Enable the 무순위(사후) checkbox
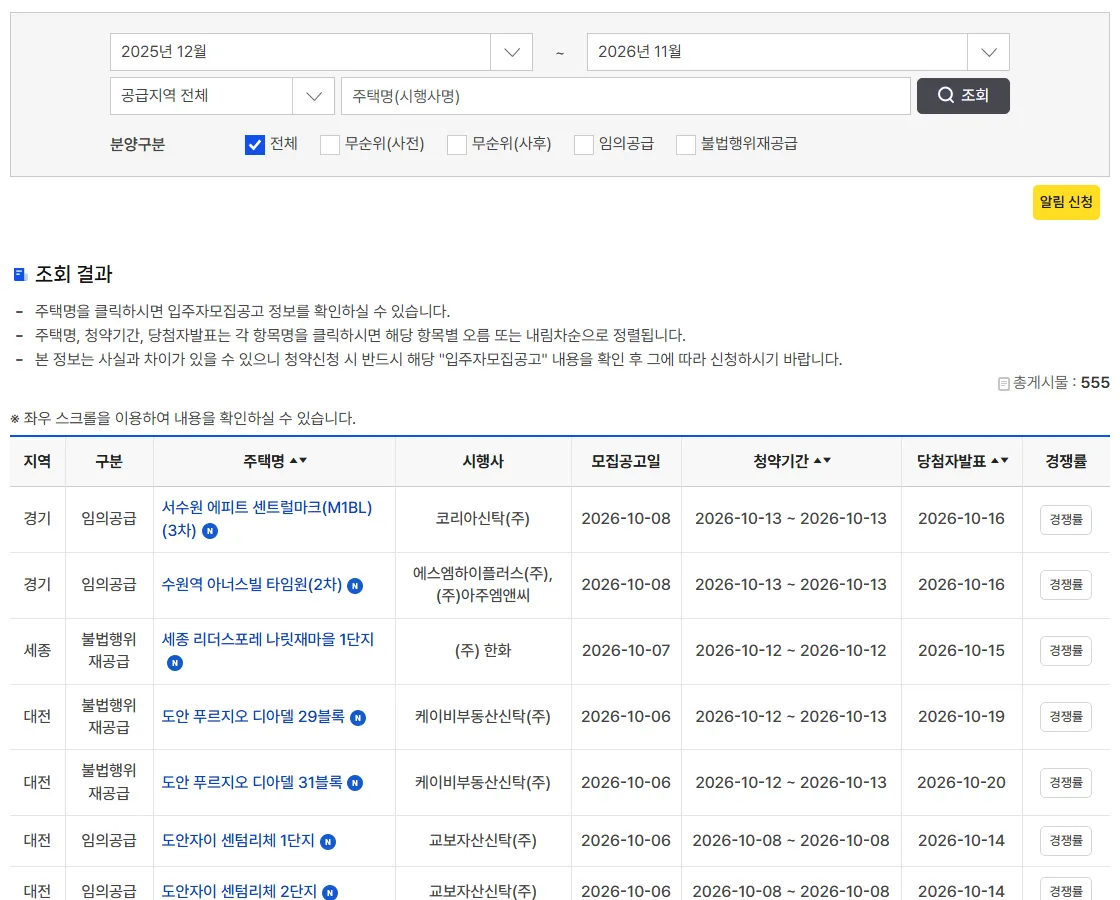This screenshot has width=1120, height=900. pyautogui.click(x=456, y=145)
